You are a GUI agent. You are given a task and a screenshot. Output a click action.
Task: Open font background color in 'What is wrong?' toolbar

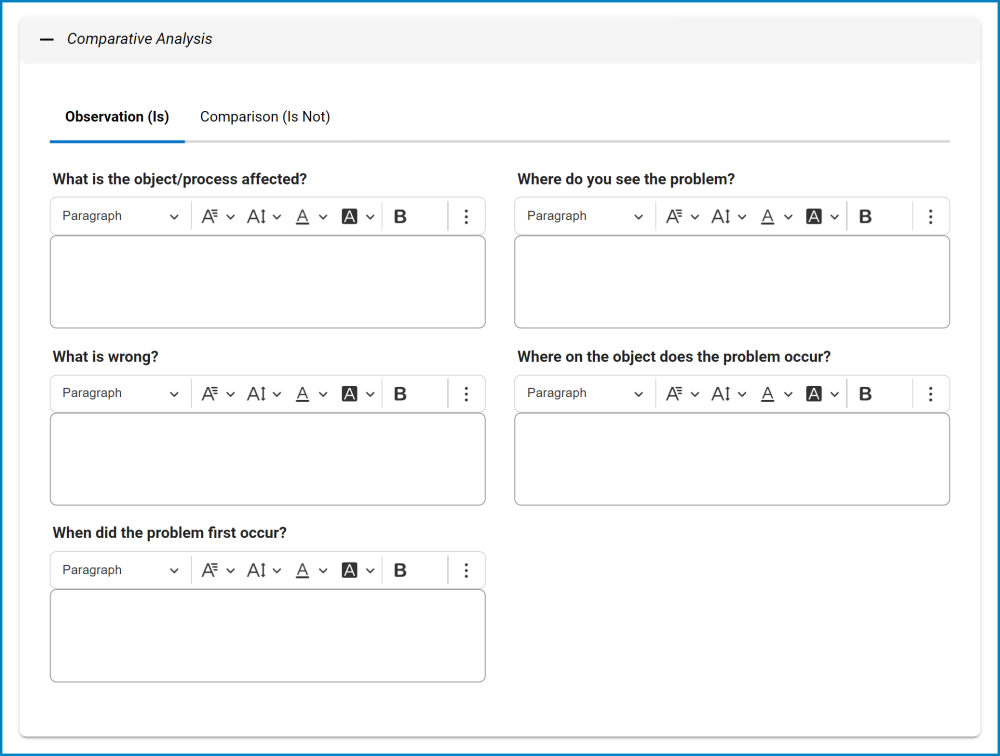357,394
